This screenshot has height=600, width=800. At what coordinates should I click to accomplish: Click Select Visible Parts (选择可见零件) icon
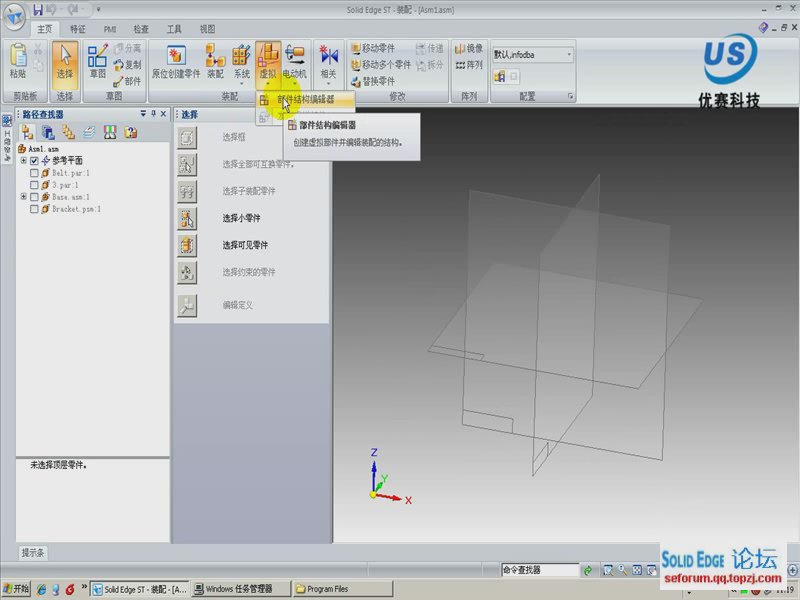(187, 245)
